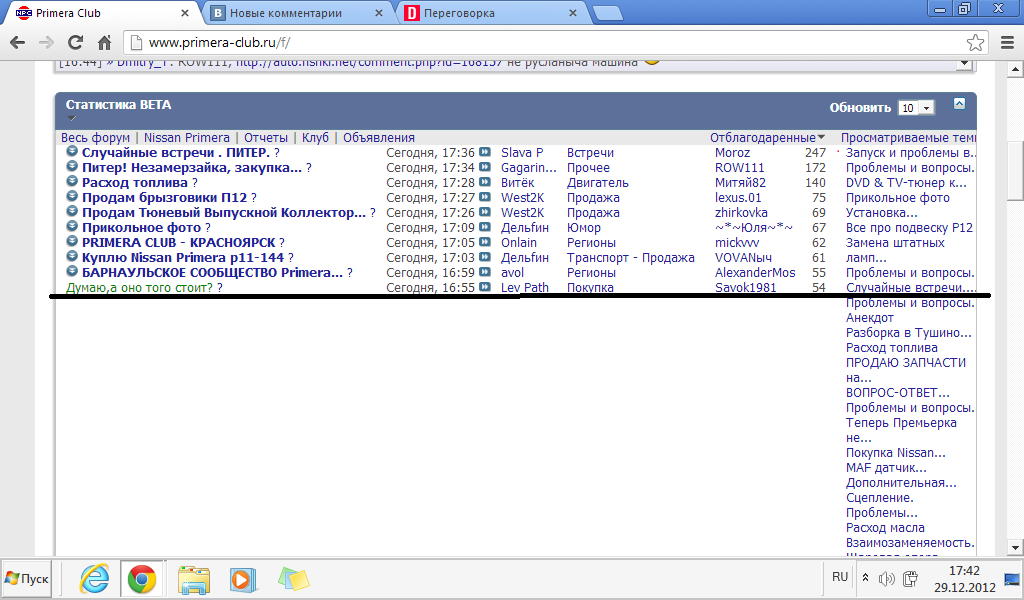The image size is (1024, 600).
Task: Open the Chrome menu icon
Action: coord(1008,43)
